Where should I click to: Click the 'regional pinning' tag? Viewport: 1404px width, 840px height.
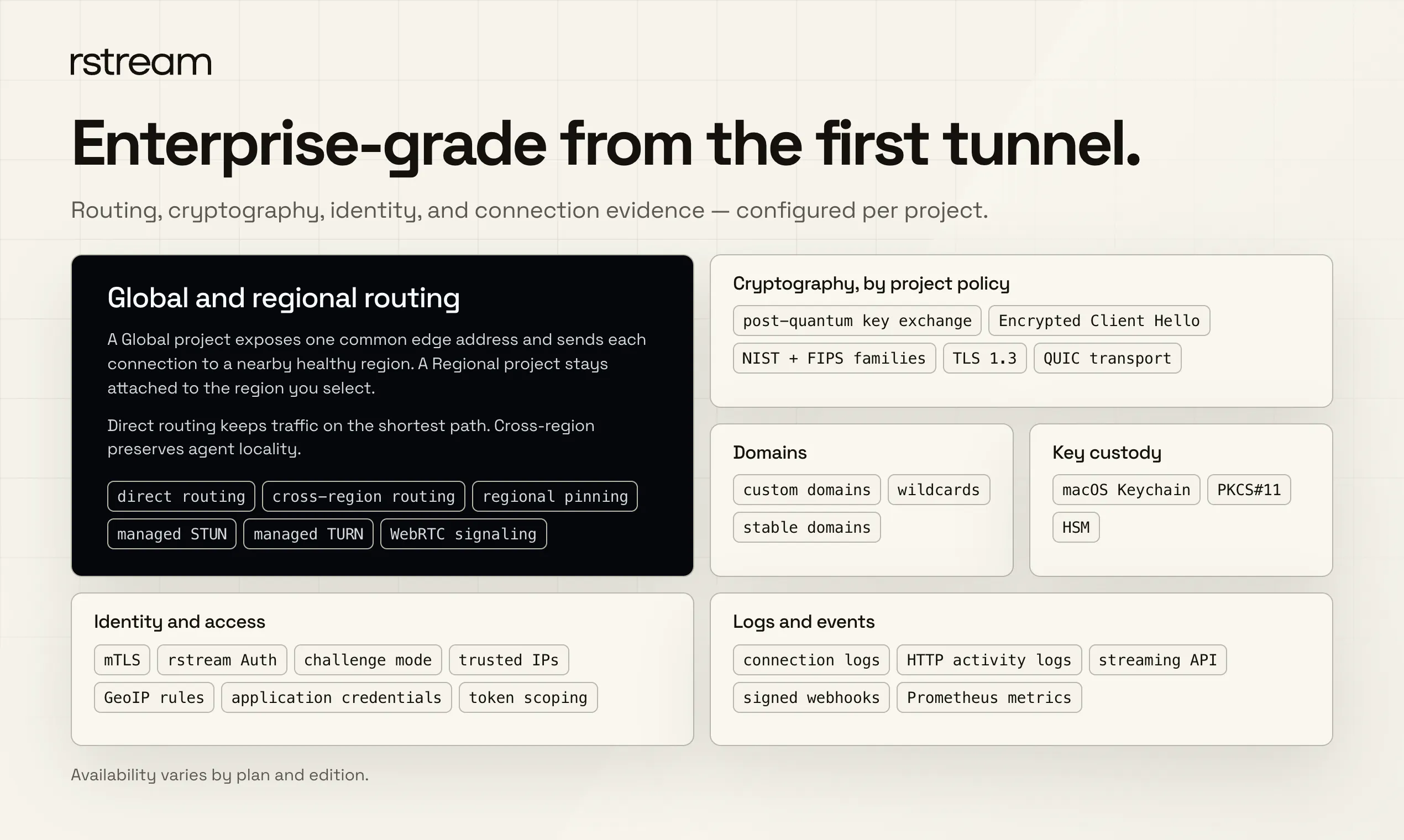click(555, 496)
